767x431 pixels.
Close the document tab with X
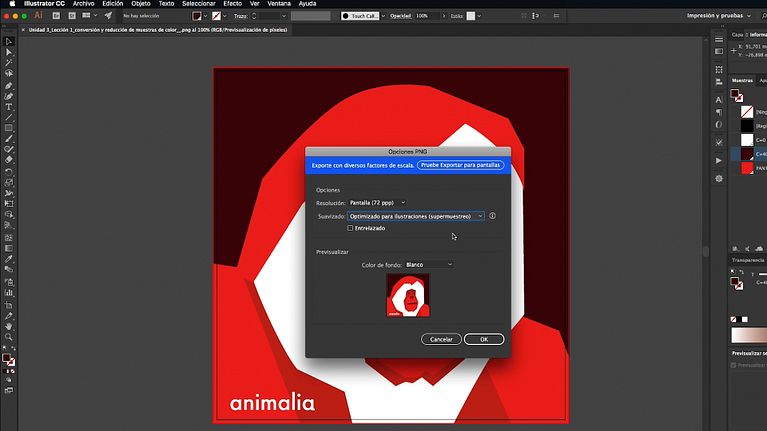point(23,30)
